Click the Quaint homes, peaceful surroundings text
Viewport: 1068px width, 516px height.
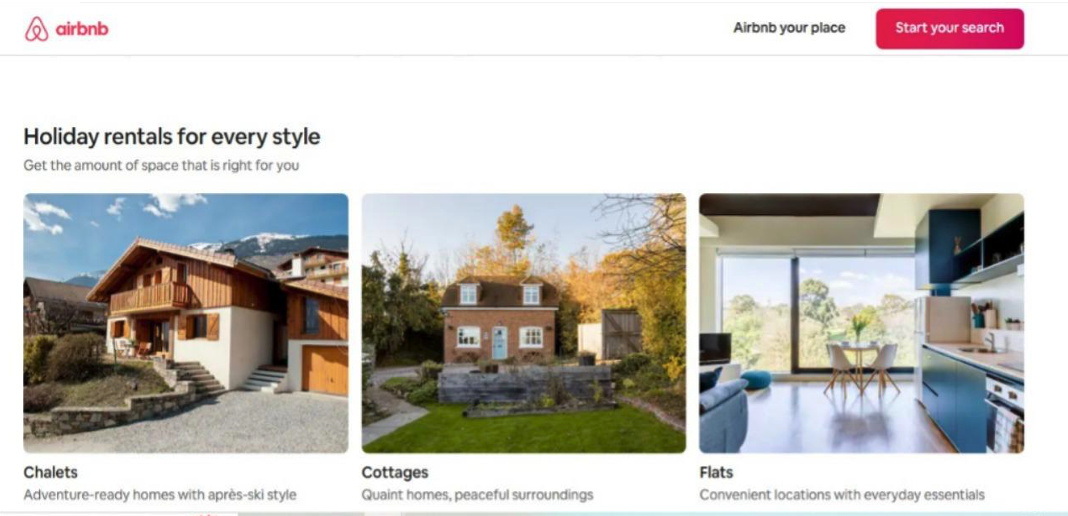(477, 495)
